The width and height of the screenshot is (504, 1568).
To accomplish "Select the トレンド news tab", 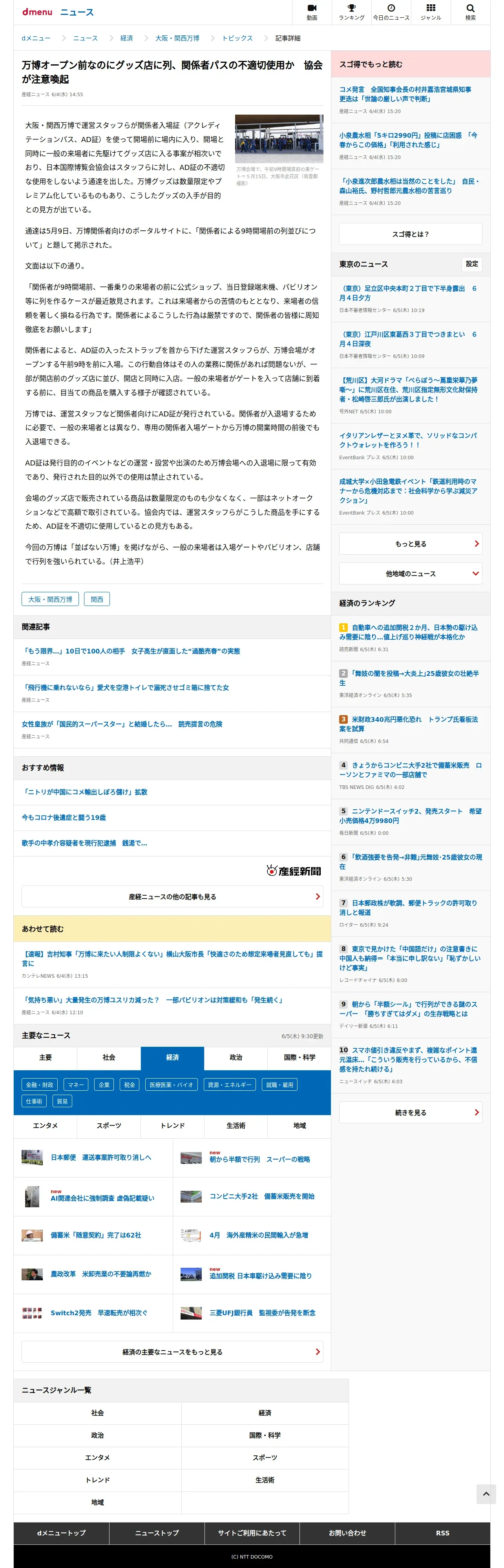I will [x=172, y=1126].
